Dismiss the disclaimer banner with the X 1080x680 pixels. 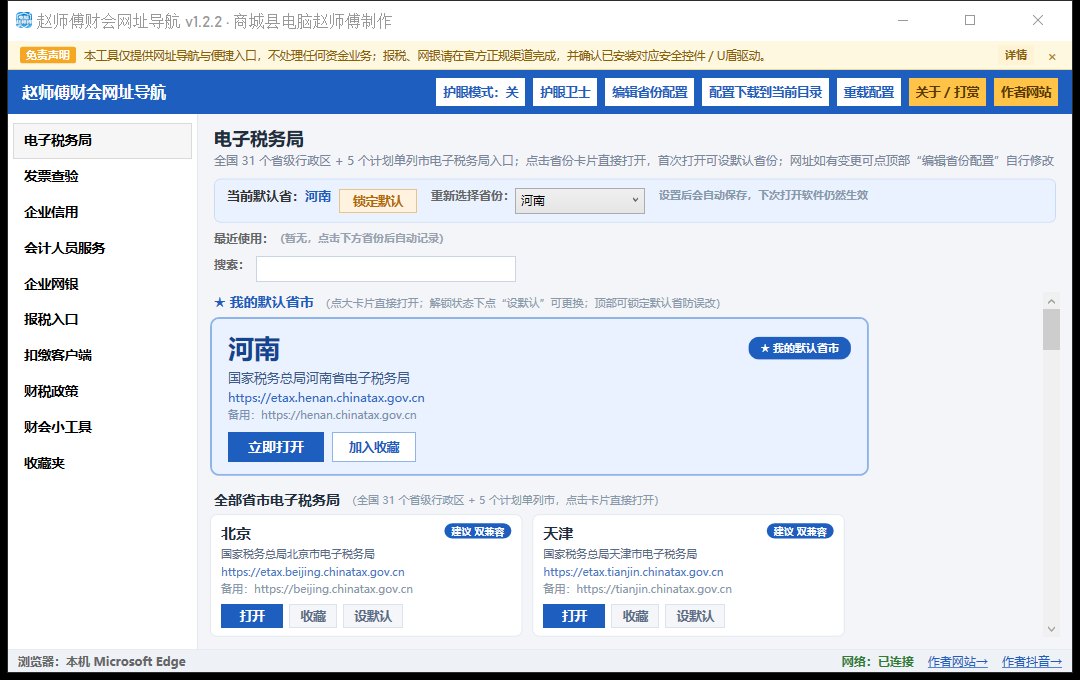tap(1052, 56)
